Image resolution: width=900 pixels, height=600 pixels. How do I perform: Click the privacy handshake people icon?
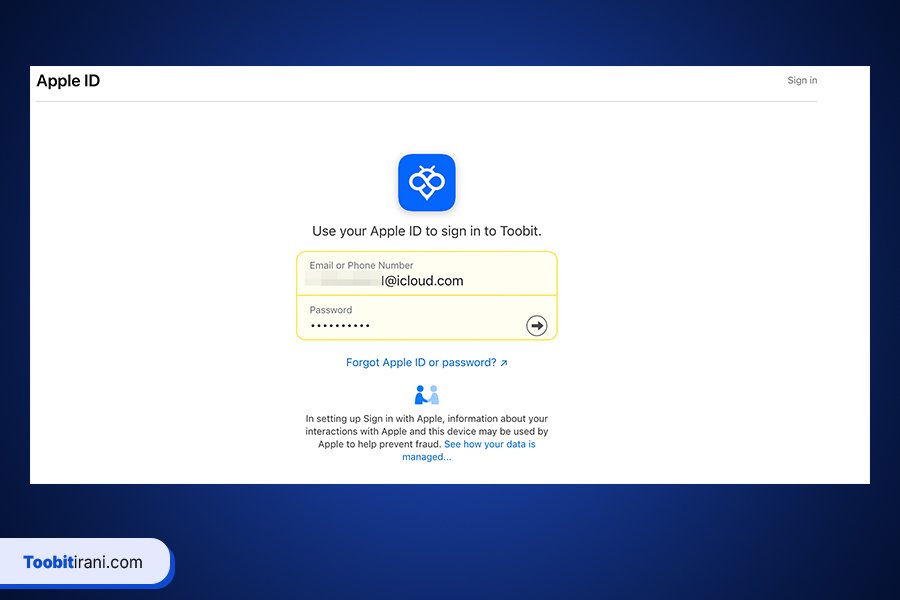[427, 395]
